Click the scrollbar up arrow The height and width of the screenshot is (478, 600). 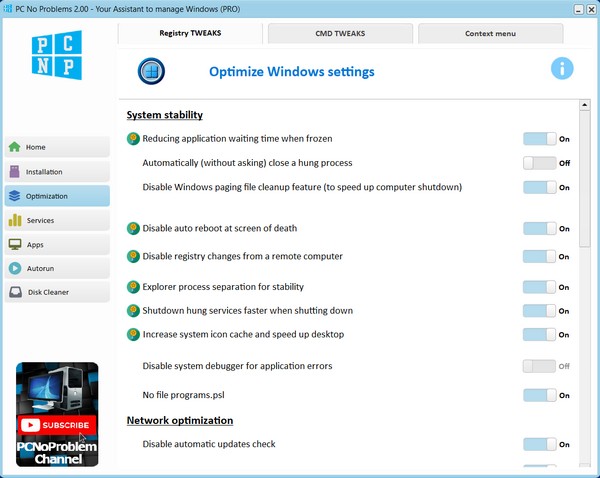click(x=584, y=105)
